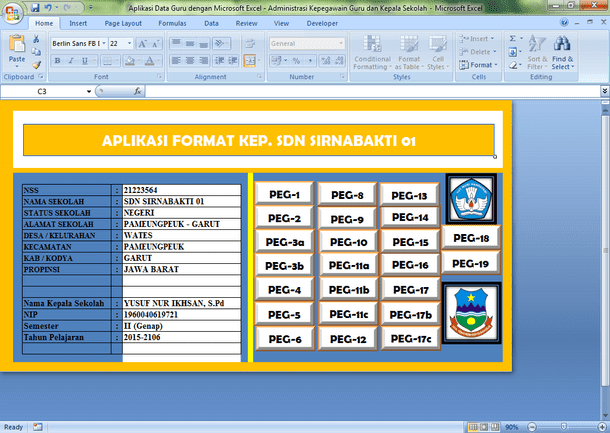
Task: Apply the font color A
Action: click(149, 61)
